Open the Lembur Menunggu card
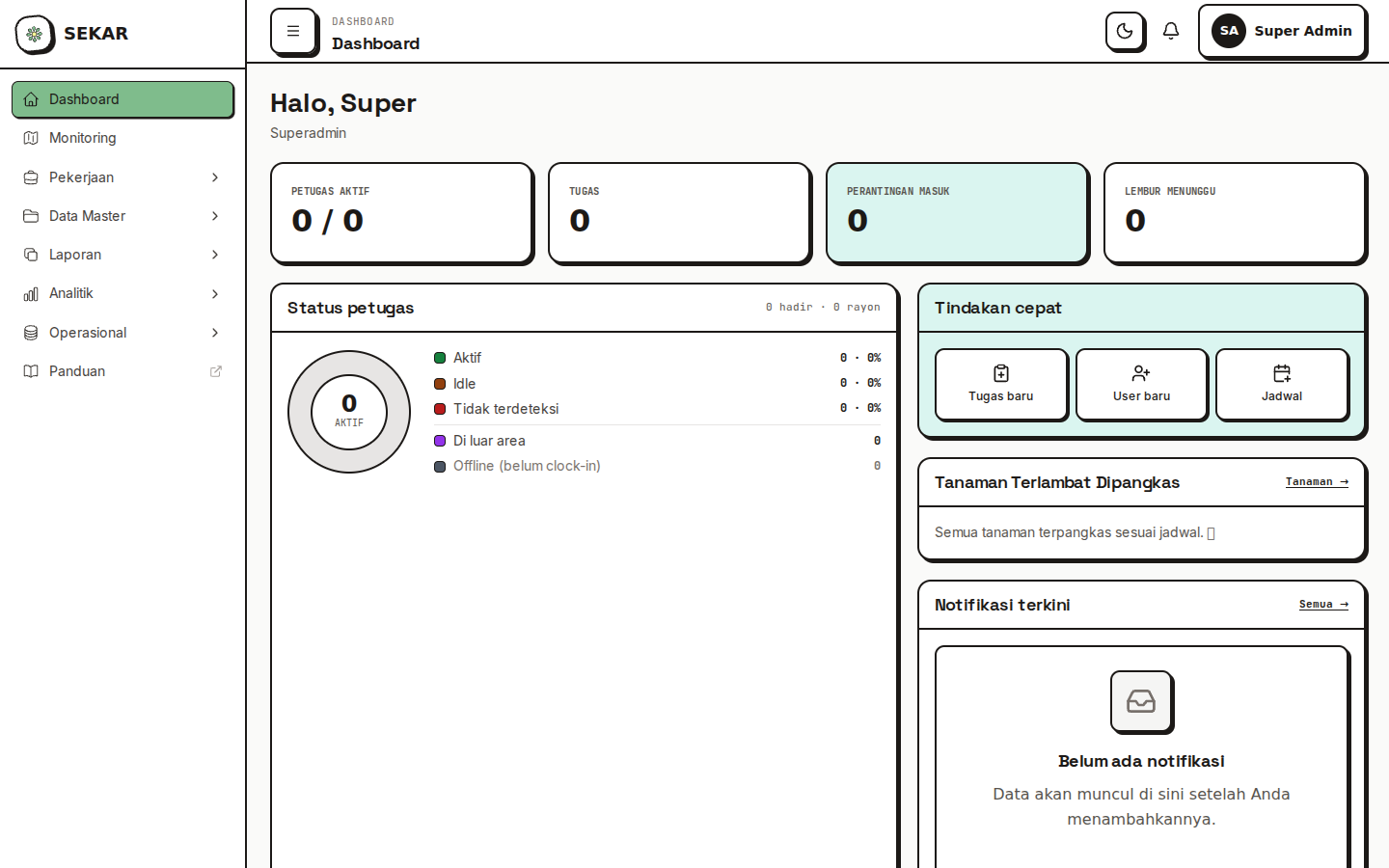Screen dimensions: 1389x868 pyautogui.click(x=1235, y=212)
